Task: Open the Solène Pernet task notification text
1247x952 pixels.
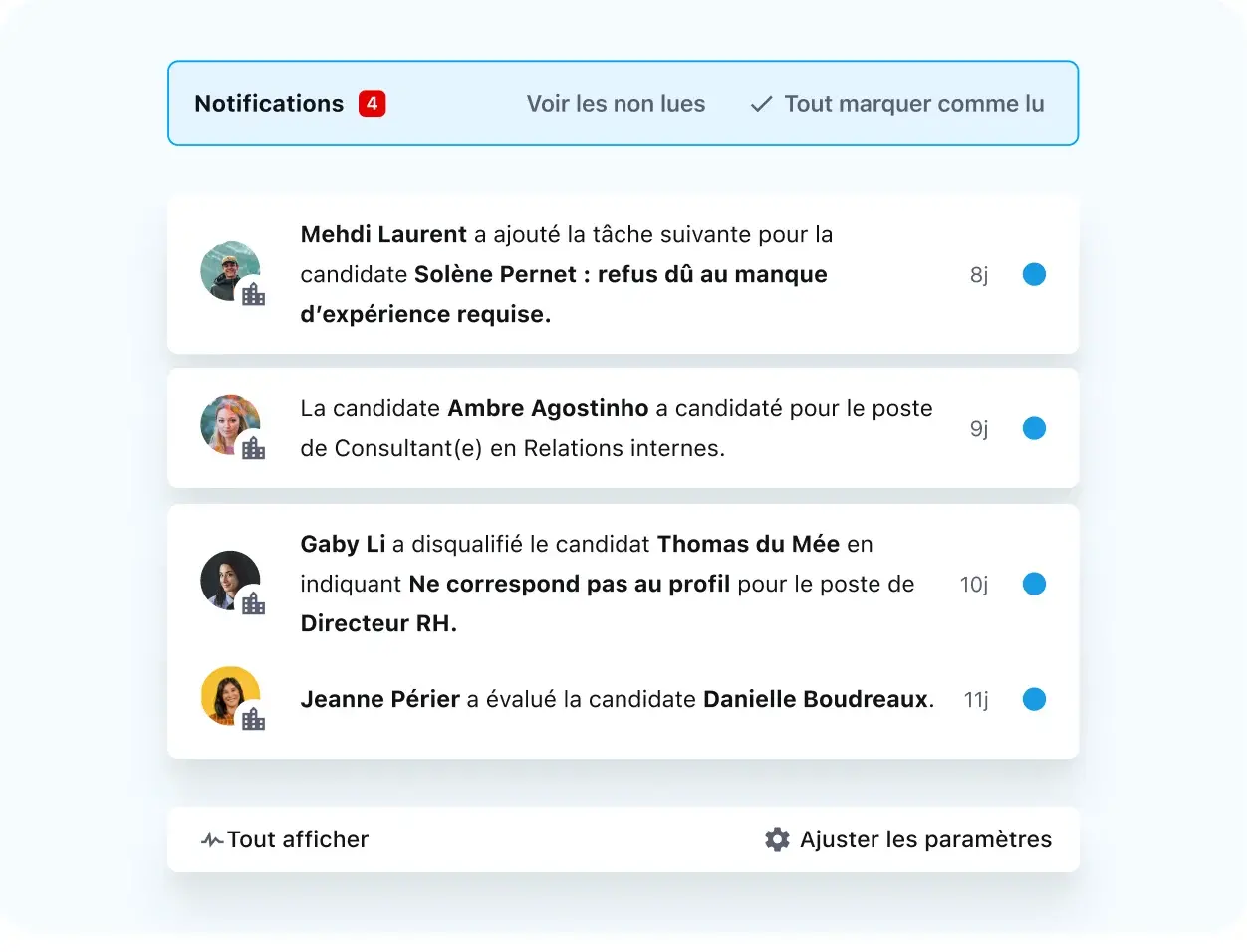Action: (566, 274)
